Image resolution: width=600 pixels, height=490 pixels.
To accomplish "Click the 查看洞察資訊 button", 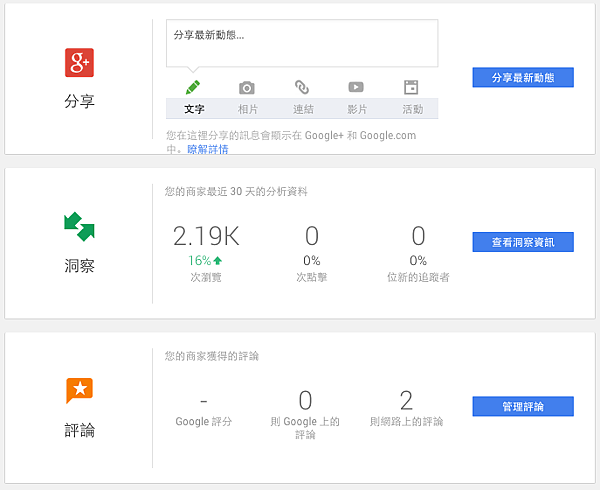I will tap(523, 242).
